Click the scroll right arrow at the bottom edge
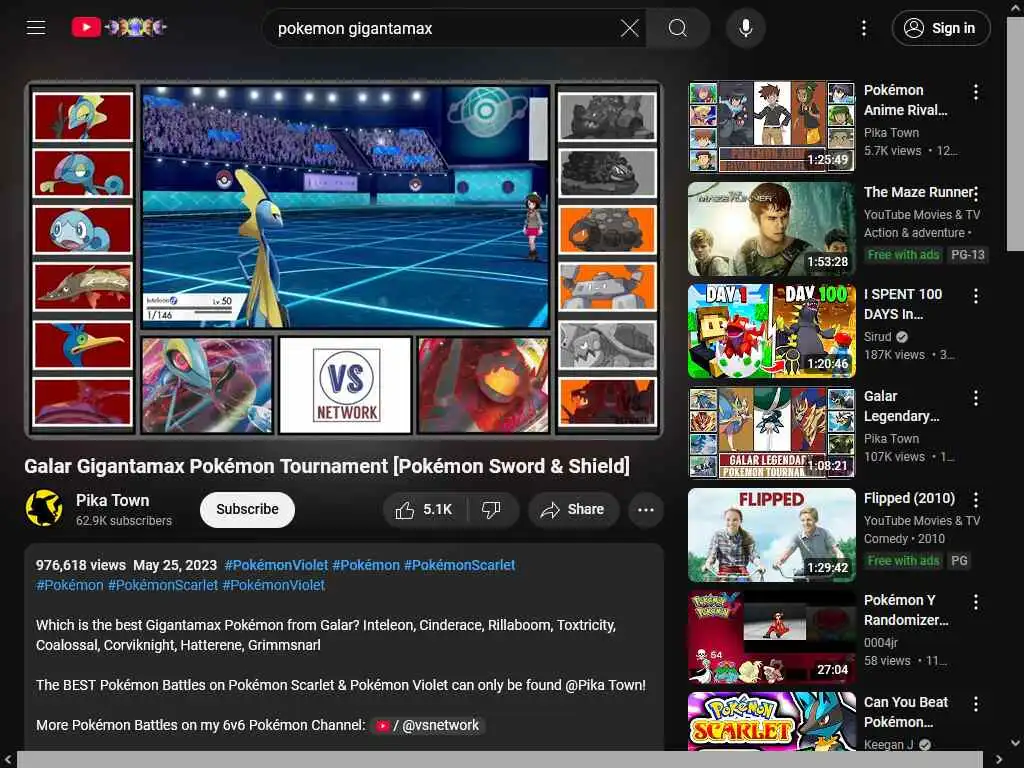 (999, 760)
